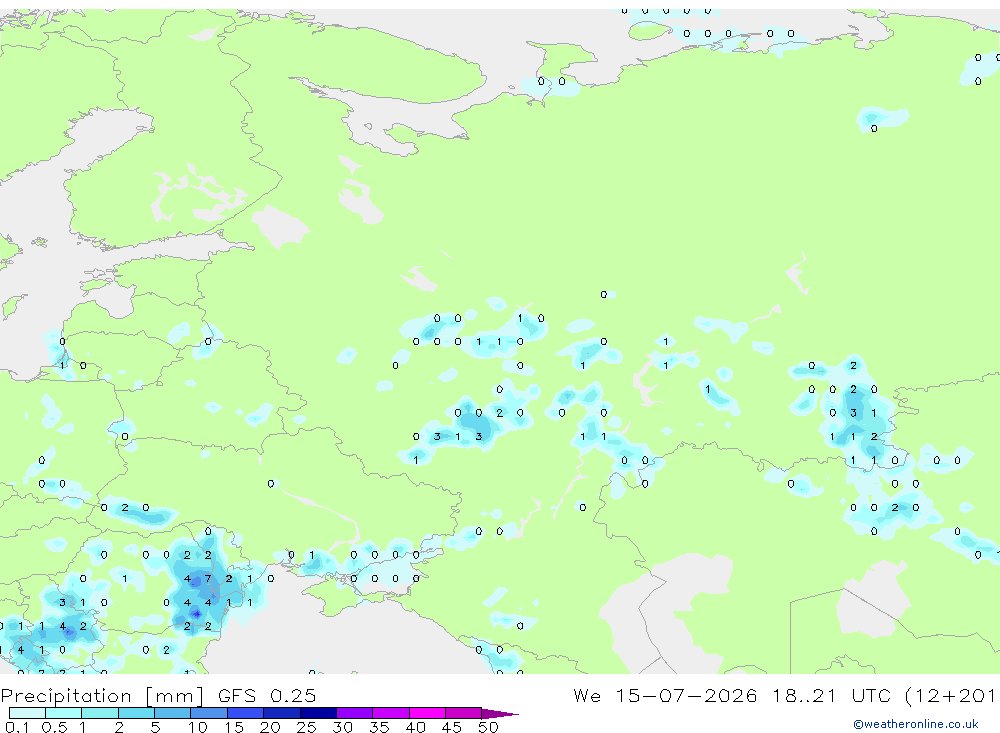Choose the 20–25 mm legend color box

(x=282, y=713)
